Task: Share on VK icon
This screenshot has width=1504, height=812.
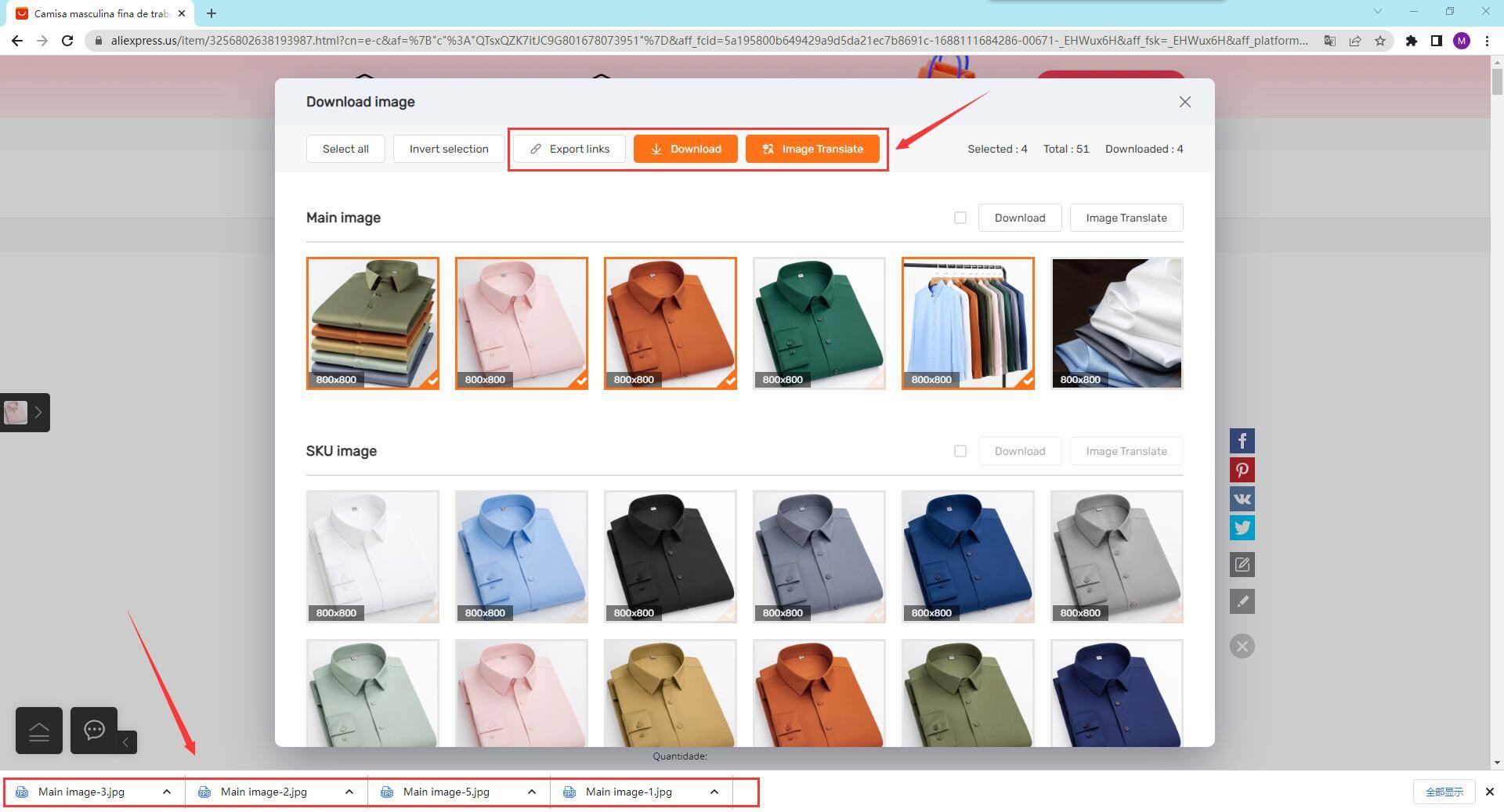Action: pyautogui.click(x=1242, y=499)
